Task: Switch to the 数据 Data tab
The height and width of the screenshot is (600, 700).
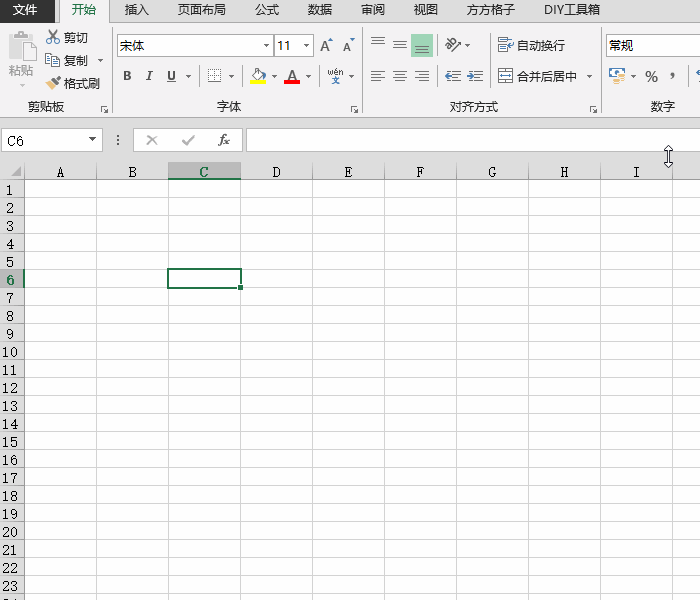Action: click(320, 10)
